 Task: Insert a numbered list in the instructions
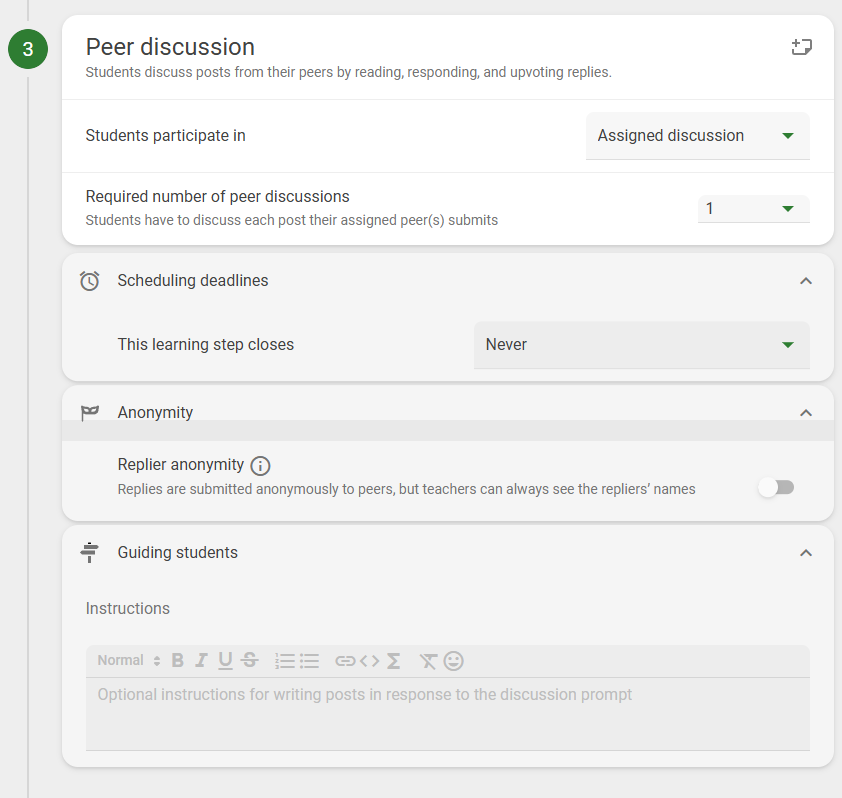tap(285, 660)
